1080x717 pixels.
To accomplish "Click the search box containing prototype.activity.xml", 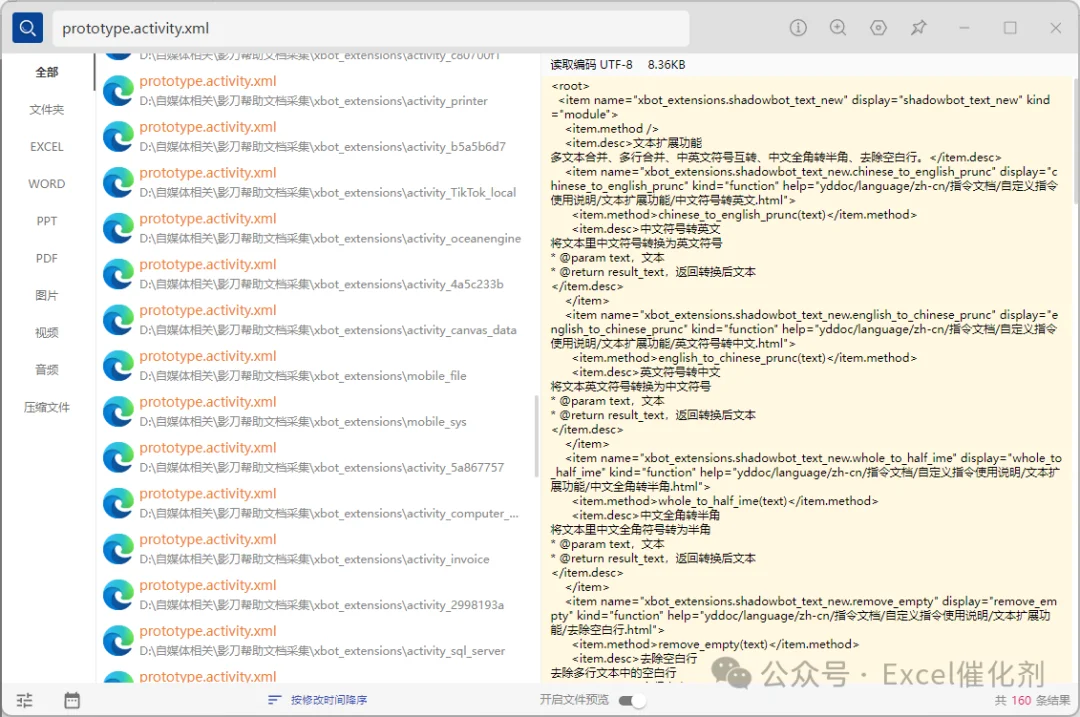I will click(x=371, y=28).
